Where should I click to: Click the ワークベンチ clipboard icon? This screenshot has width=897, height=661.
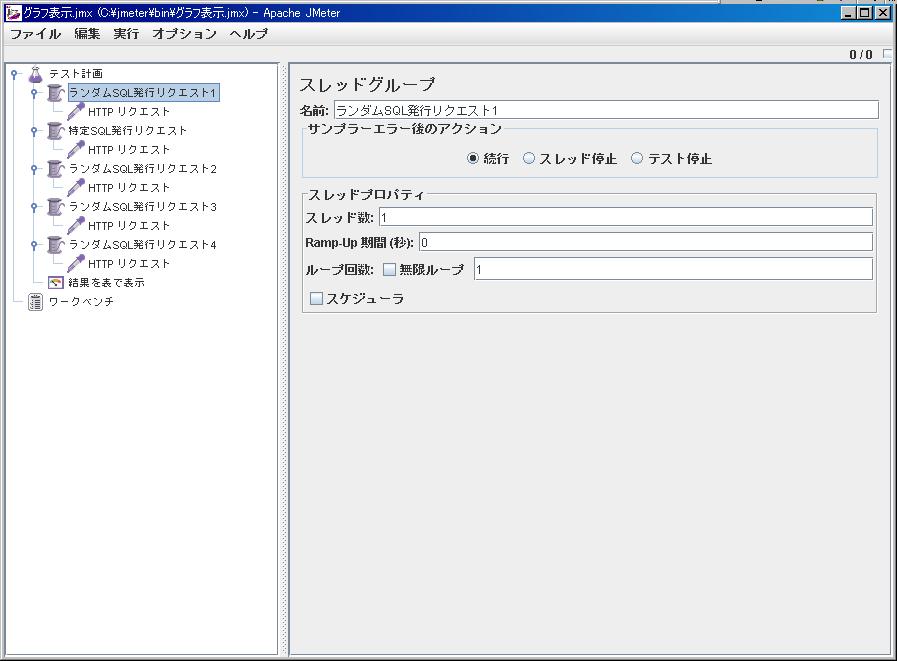[x=35, y=302]
